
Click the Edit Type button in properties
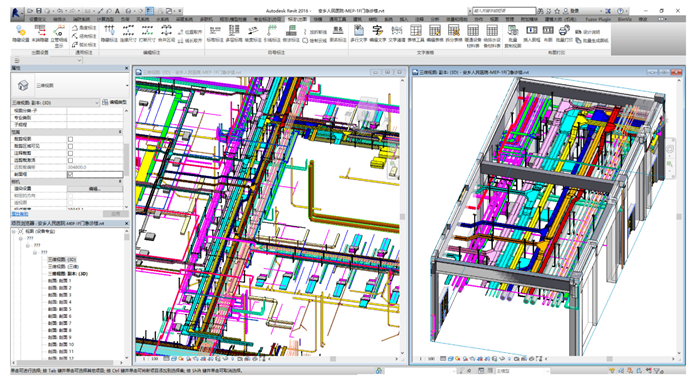tap(114, 102)
